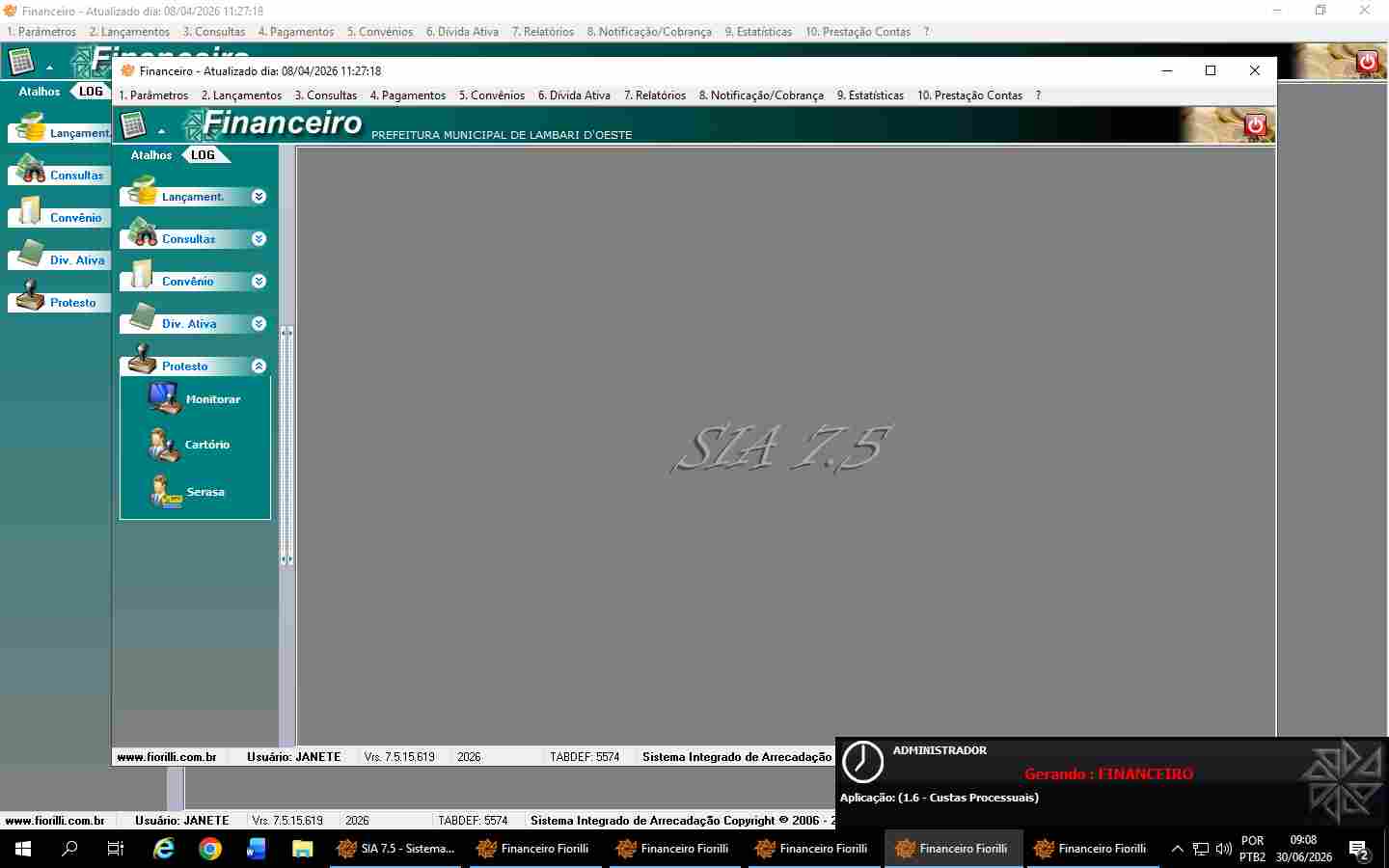Open the Monitorar protesto icon
The image size is (1389, 868).
coord(164,397)
